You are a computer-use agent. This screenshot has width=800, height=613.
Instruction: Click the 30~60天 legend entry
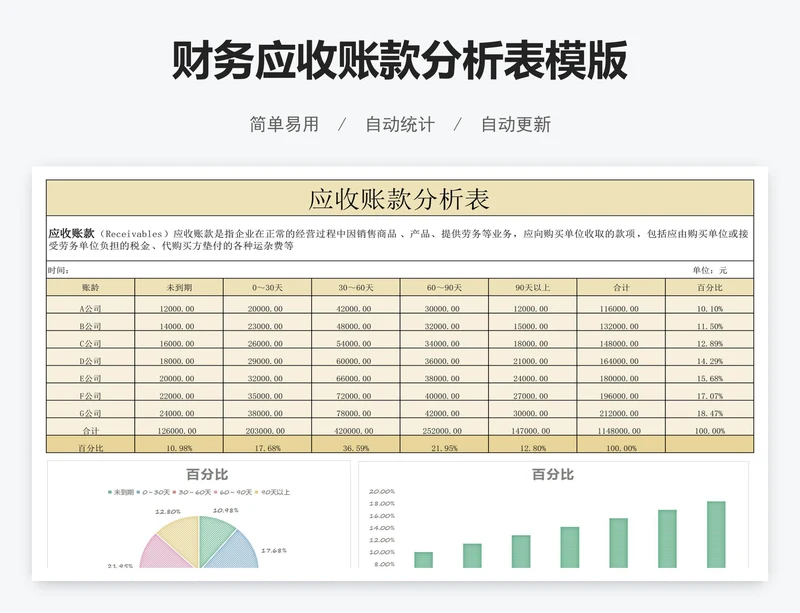192,492
